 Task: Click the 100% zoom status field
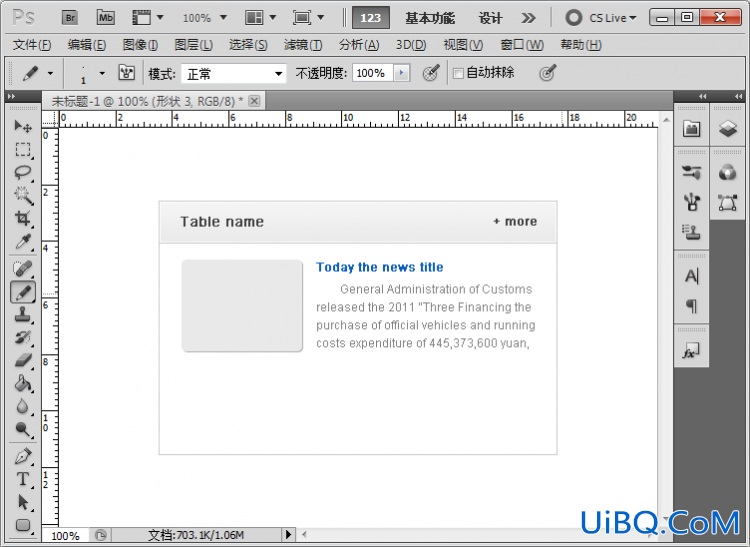[66, 535]
